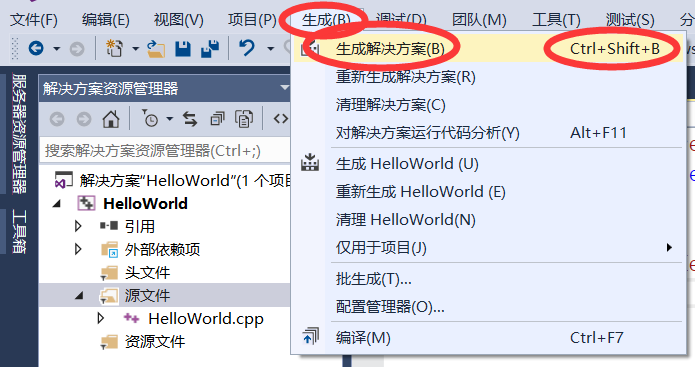695x367 pixels.
Task: Open the undo history dropdown arrow
Action: 270,48
